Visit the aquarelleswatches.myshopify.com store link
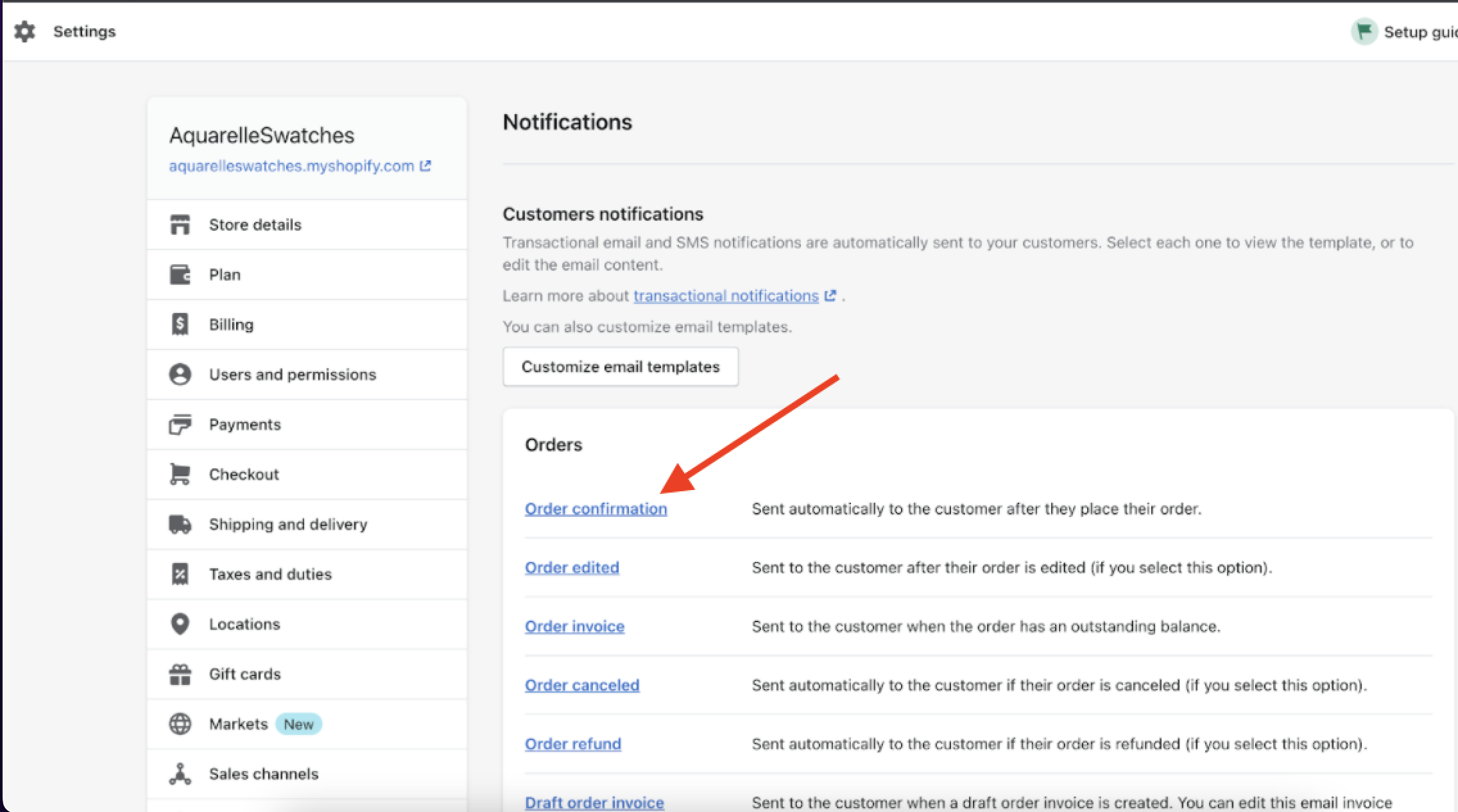 tap(291, 166)
